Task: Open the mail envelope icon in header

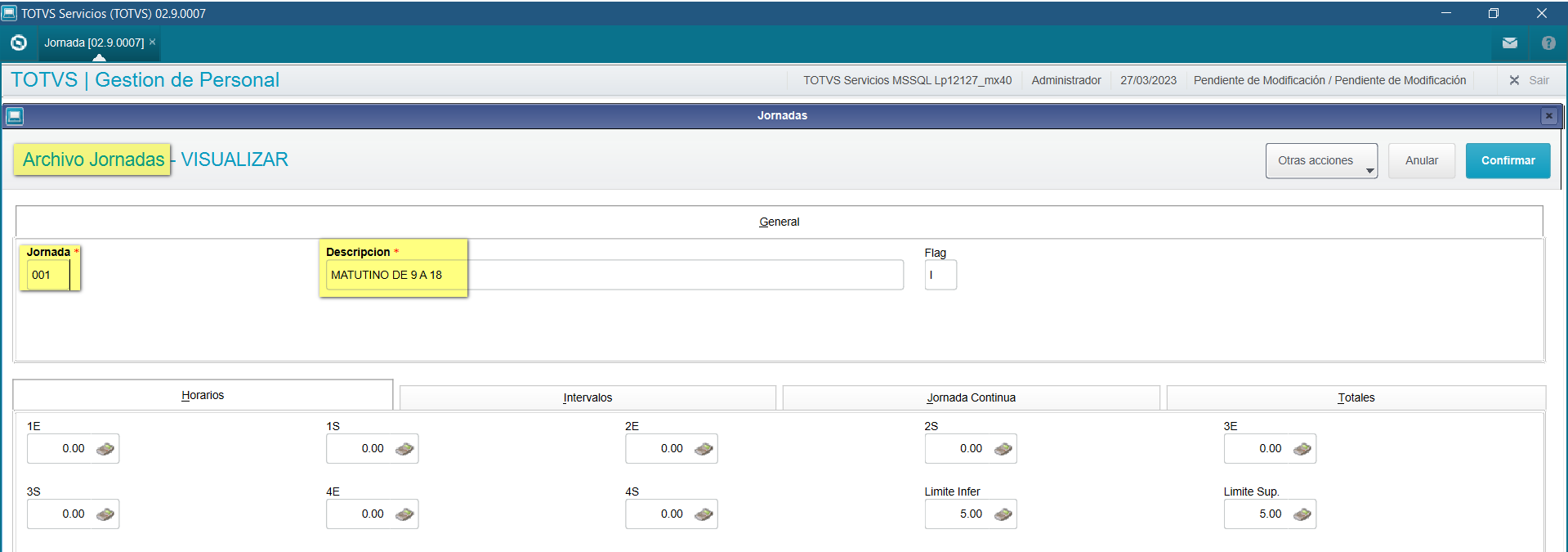Action: pyautogui.click(x=1509, y=43)
